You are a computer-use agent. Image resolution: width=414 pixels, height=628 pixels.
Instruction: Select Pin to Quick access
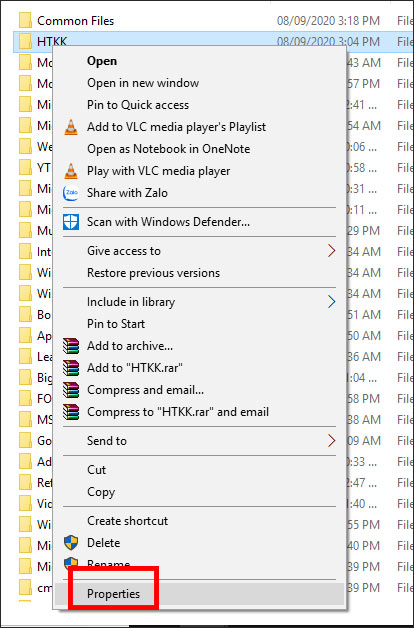tap(138, 105)
